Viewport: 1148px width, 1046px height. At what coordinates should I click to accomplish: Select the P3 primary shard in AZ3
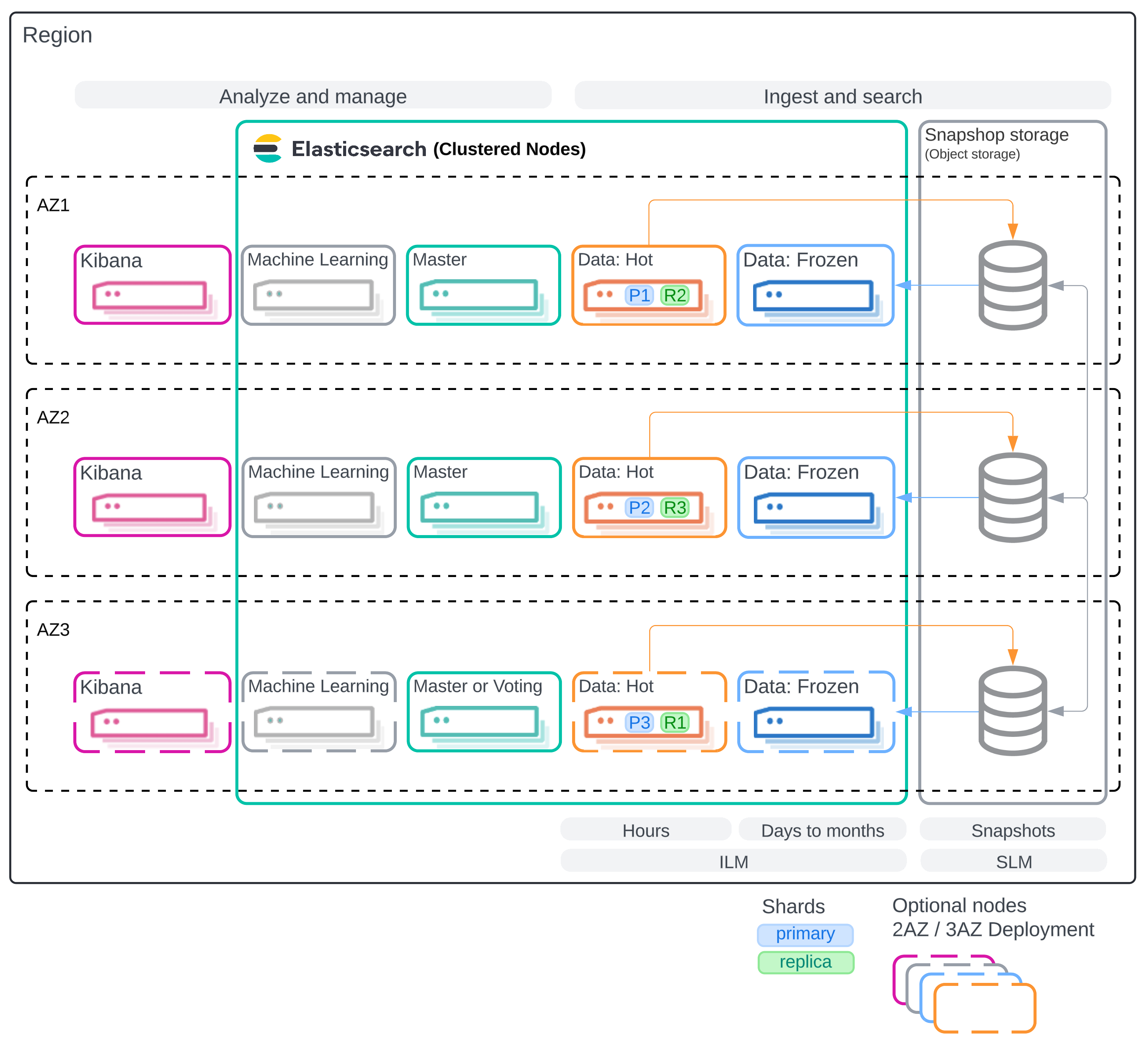pos(639,722)
